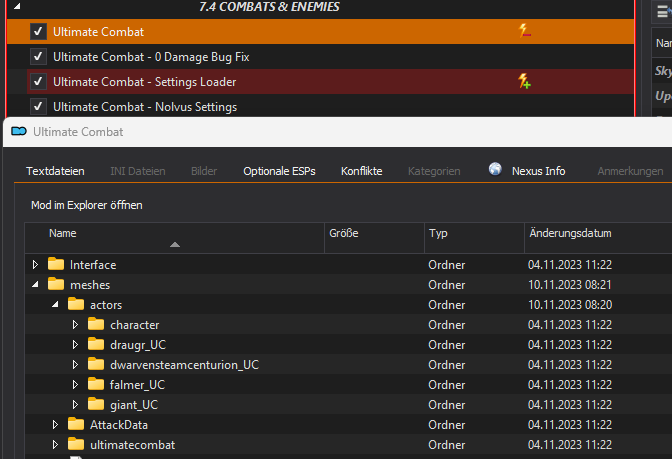This screenshot has width=672, height=459.
Task: Uncheck the Ultimate Combat mod checkbox
Action: (x=38, y=32)
